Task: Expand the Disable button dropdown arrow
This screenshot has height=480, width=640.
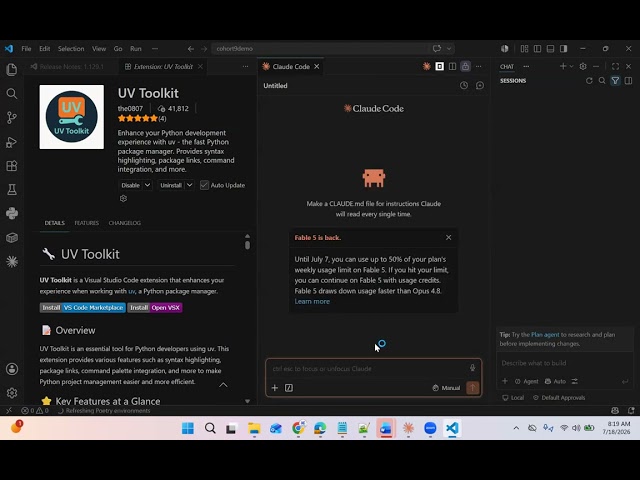Action: pyautogui.click(x=147, y=185)
